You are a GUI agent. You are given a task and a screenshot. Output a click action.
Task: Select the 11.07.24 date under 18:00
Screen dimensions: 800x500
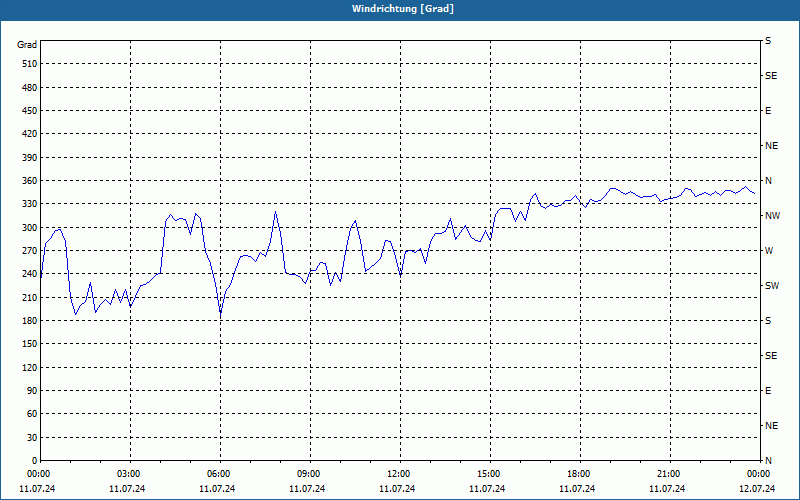pyautogui.click(x=577, y=489)
